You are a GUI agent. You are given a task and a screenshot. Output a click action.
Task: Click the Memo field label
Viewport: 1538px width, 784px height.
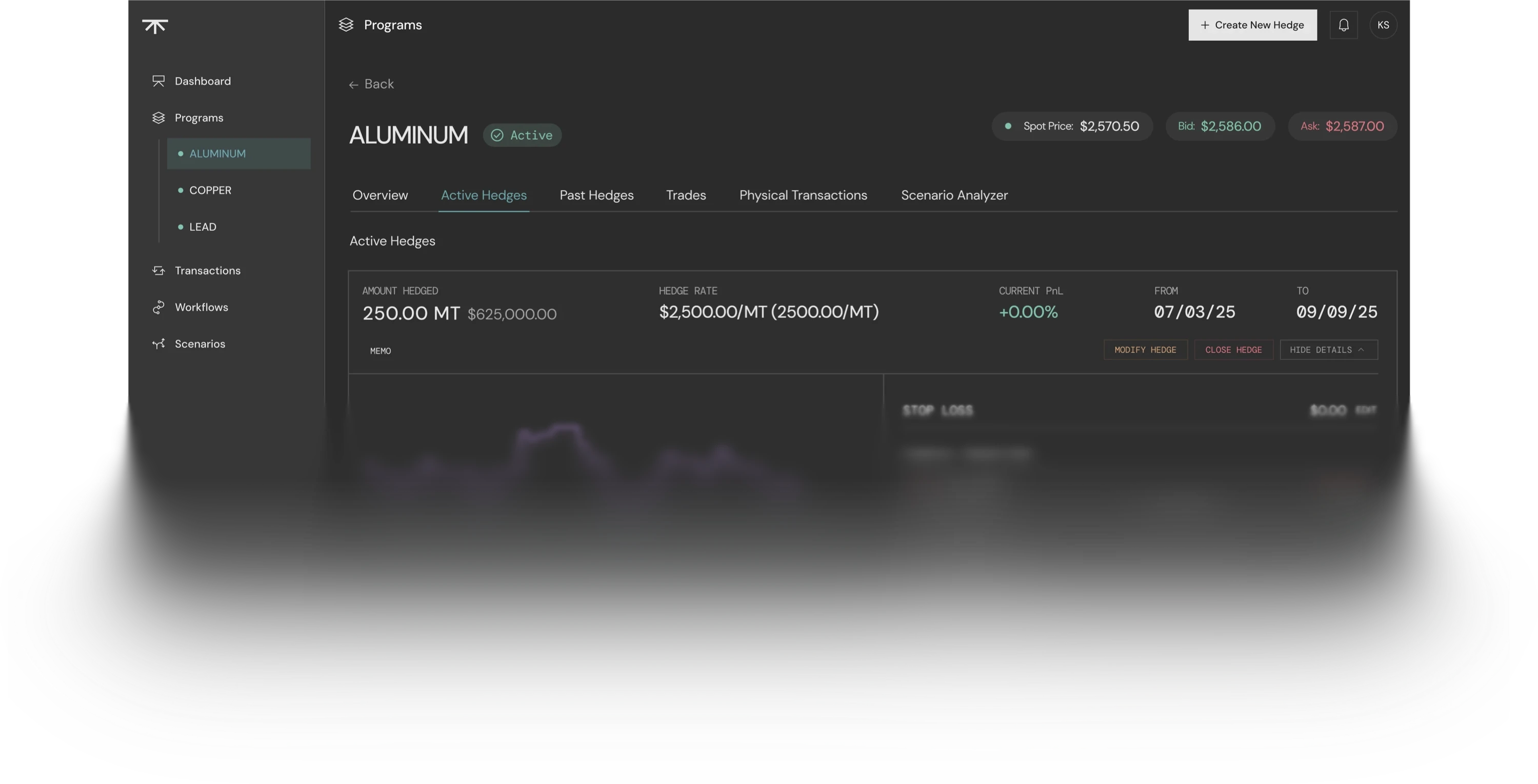(381, 351)
